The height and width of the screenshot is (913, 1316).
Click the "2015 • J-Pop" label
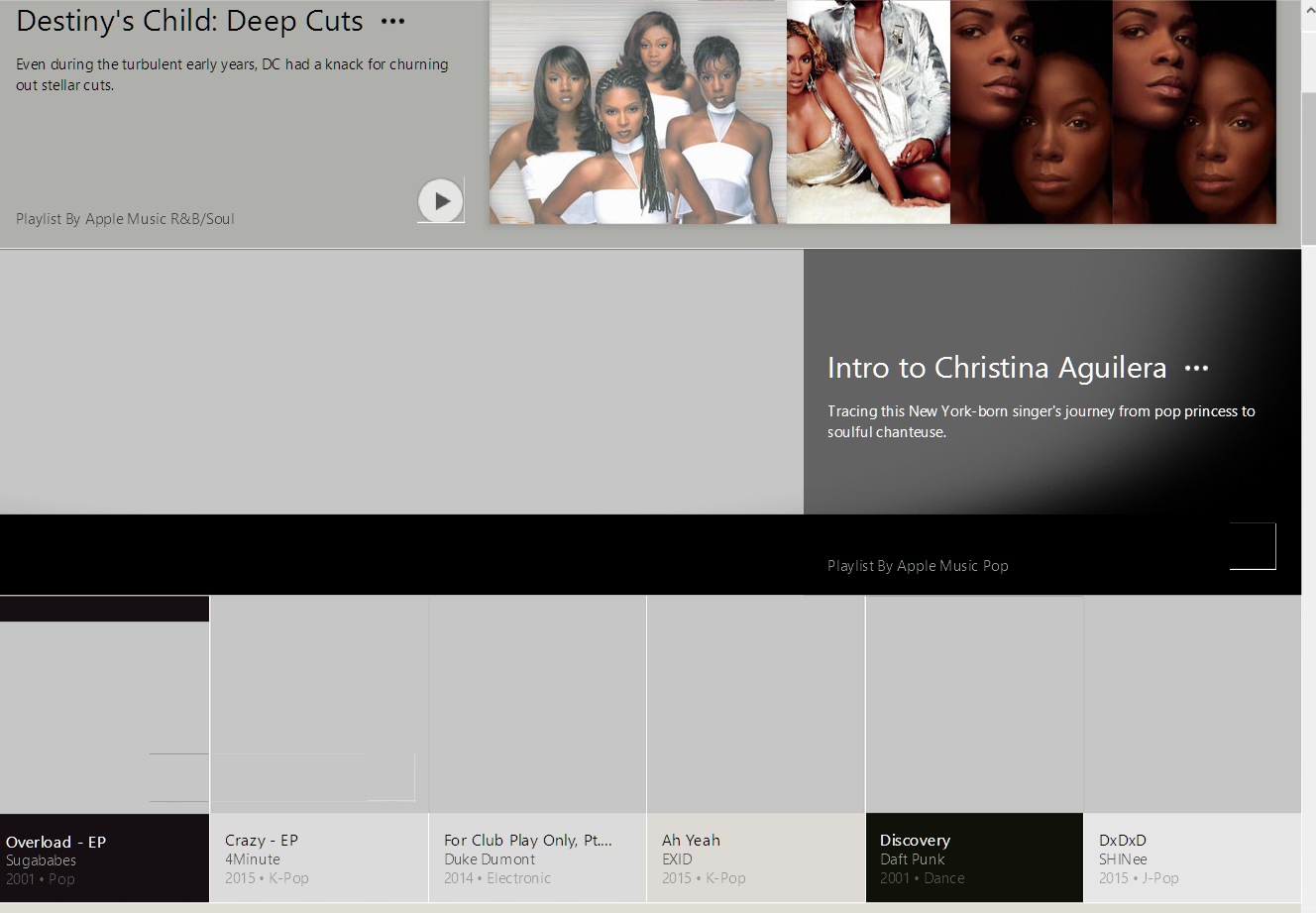(1139, 878)
